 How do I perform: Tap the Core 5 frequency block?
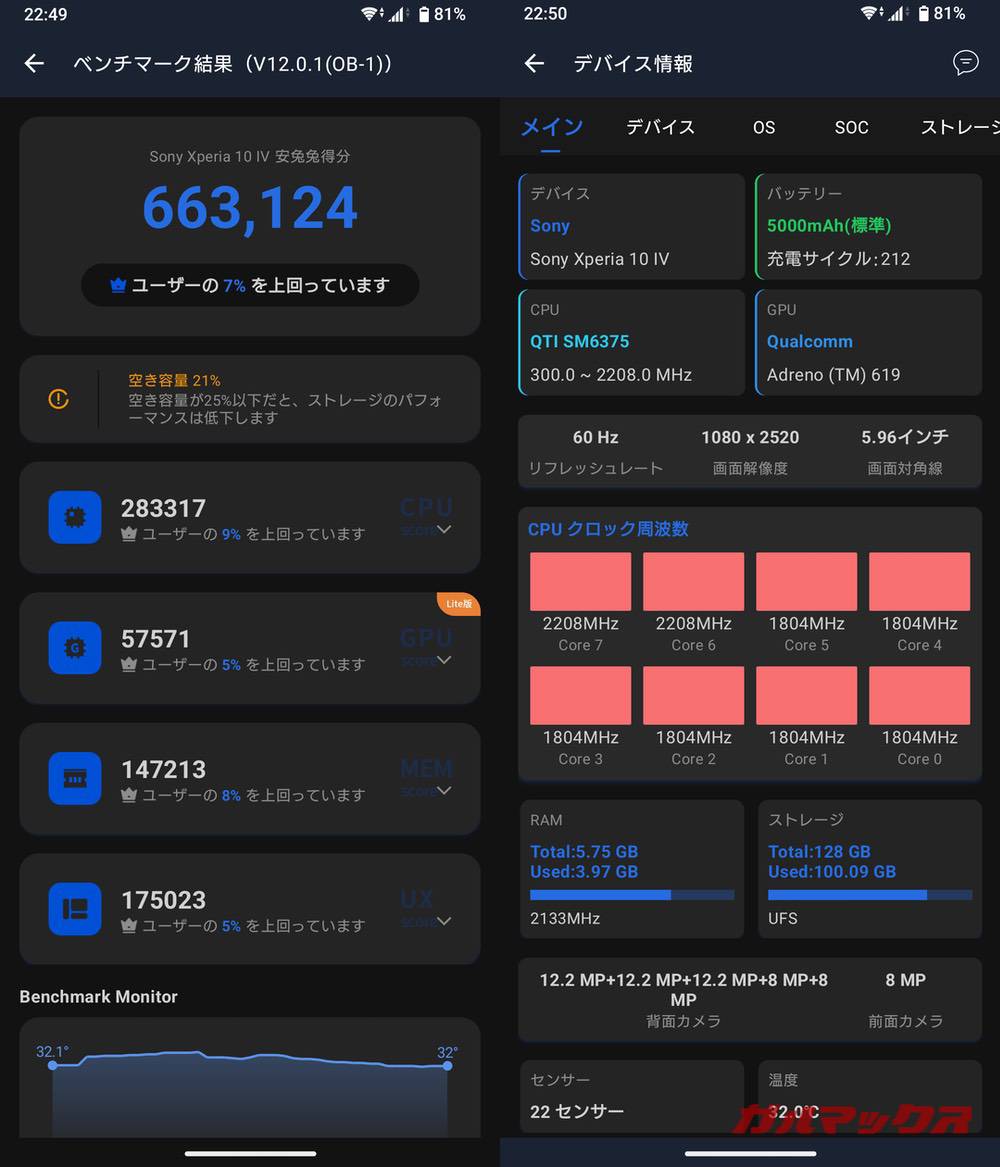[x=807, y=581]
